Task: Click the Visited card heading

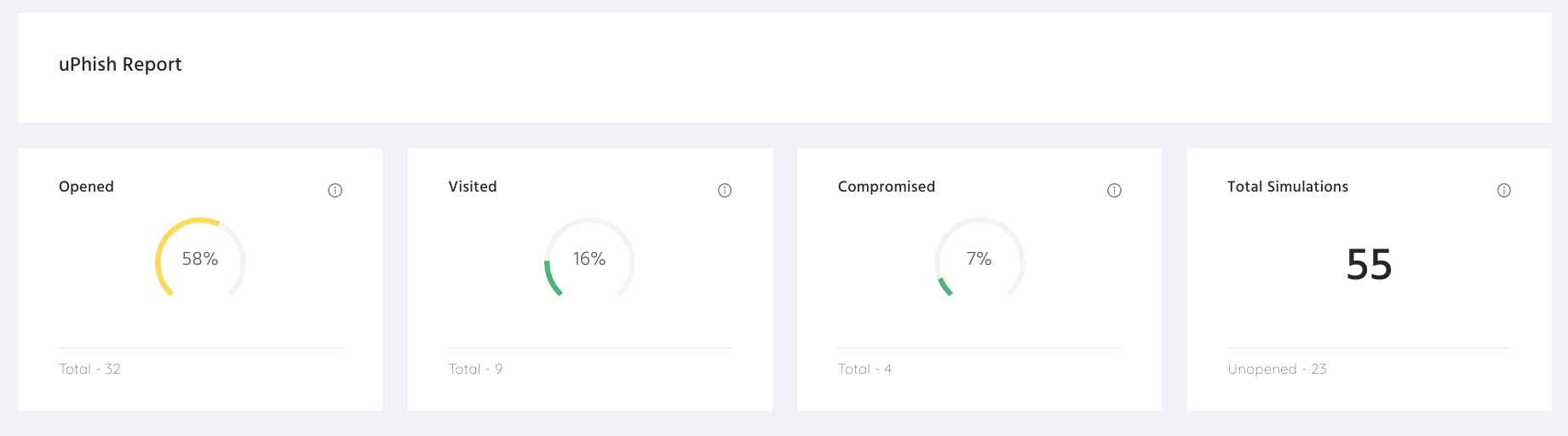Action: coord(473,186)
